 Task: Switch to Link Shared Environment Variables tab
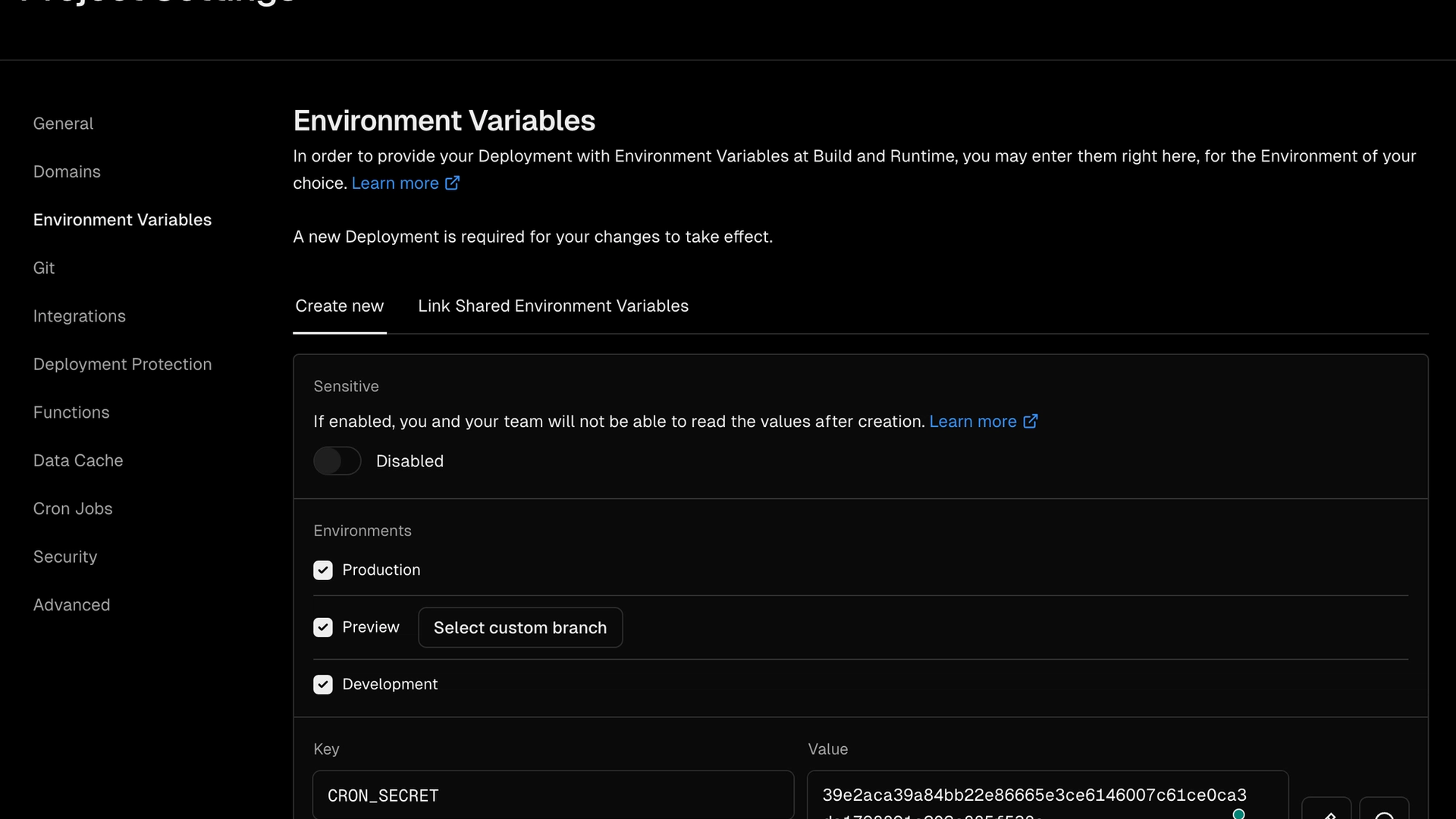click(553, 306)
